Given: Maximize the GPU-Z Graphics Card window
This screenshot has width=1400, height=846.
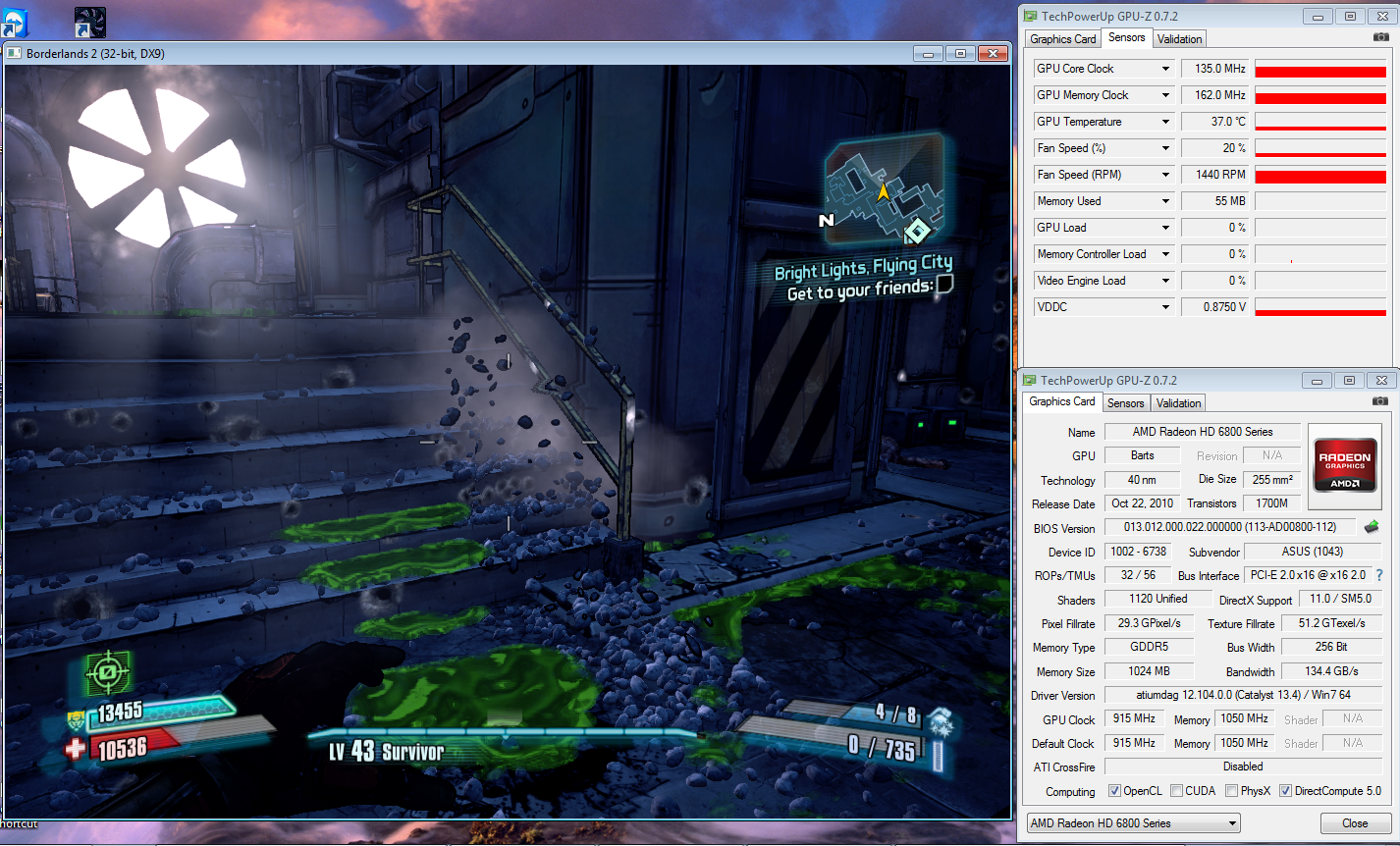Looking at the screenshot, I should pyautogui.click(x=1350, y=380).
